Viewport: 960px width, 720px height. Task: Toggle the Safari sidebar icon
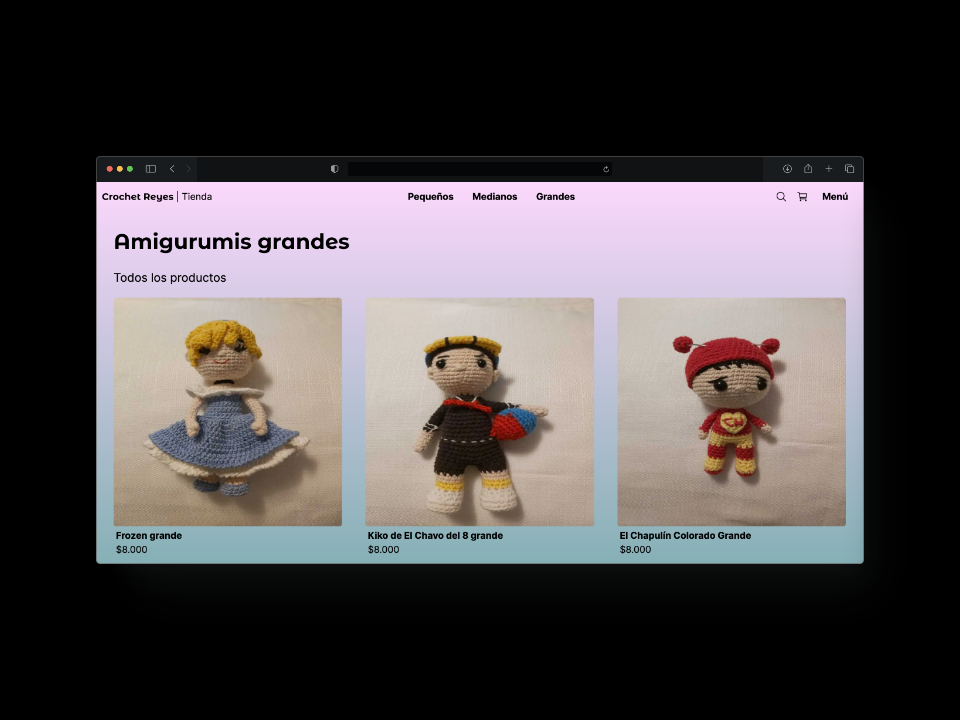point(151,169)
